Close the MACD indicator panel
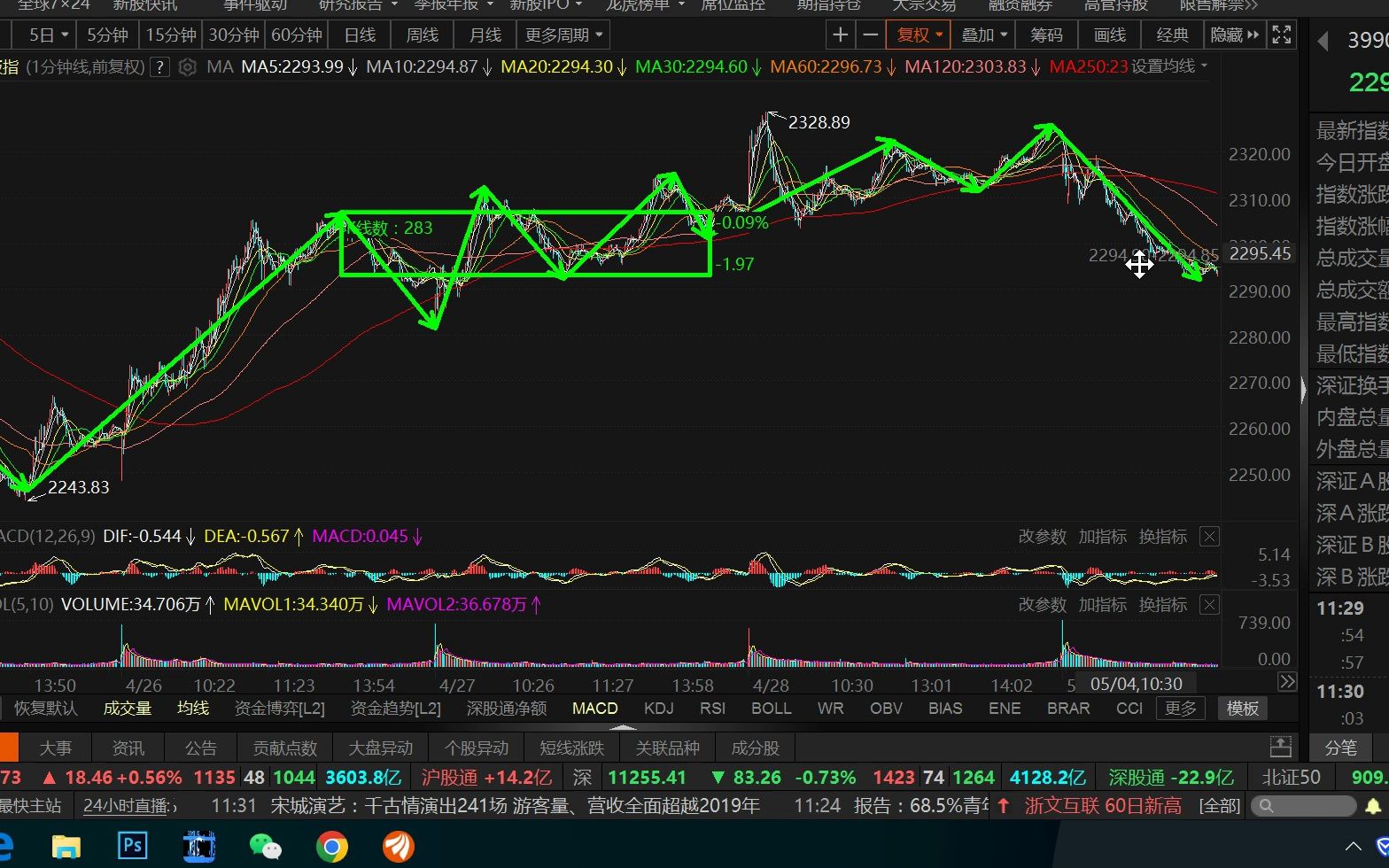The image size is (1389, 868). 1209,536
